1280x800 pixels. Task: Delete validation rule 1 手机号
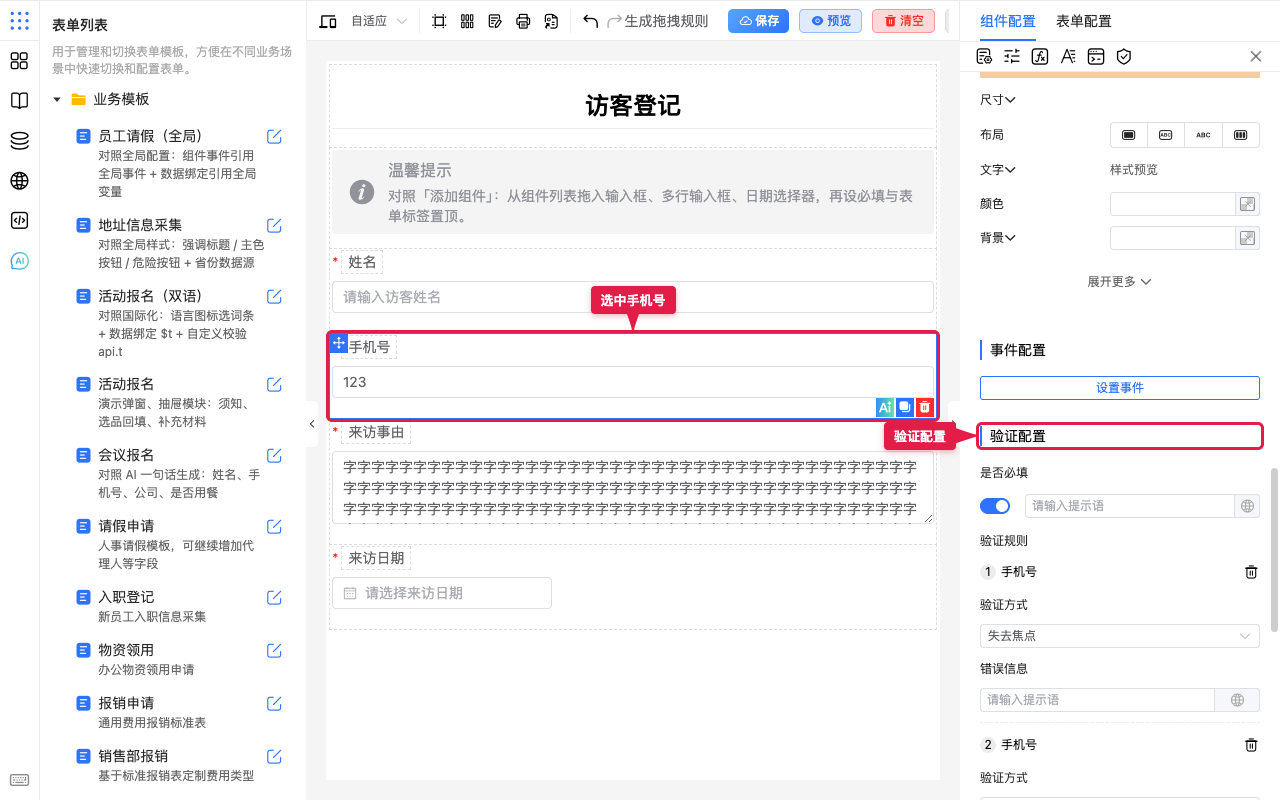pyautogui.click(x=1251, y=572)
